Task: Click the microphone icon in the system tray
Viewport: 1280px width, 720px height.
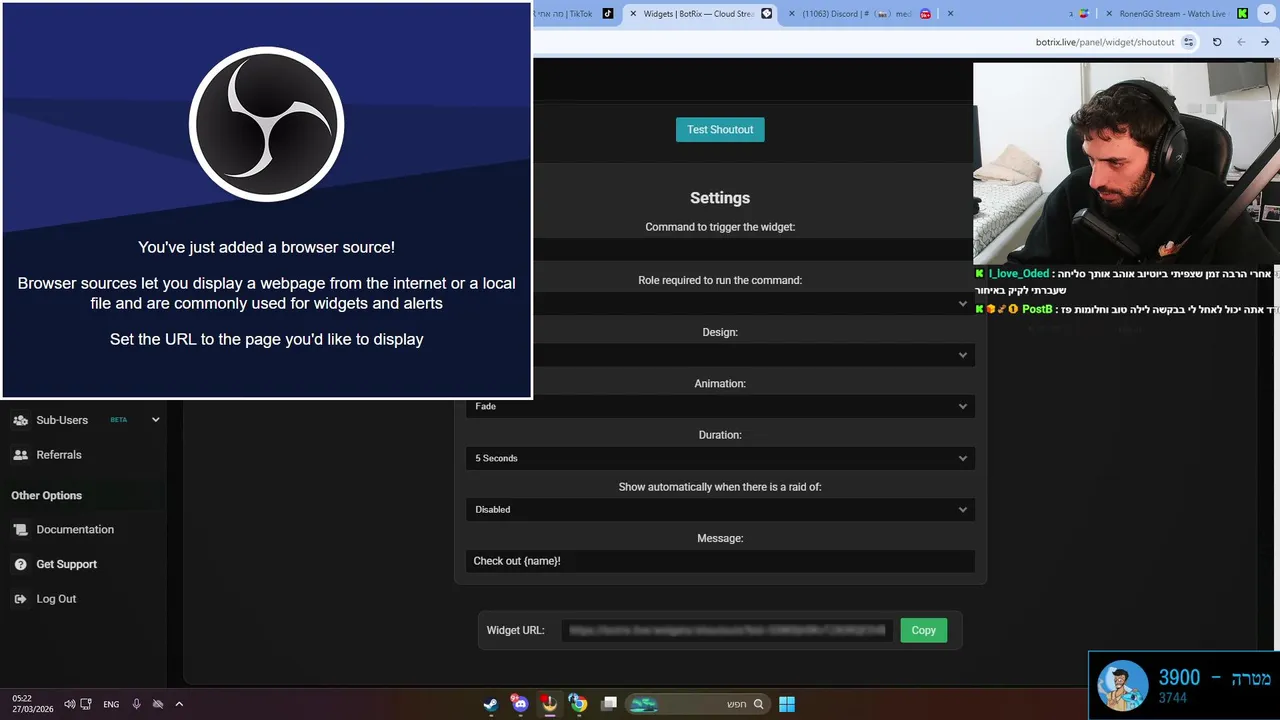Action: [x=137, y=704]
